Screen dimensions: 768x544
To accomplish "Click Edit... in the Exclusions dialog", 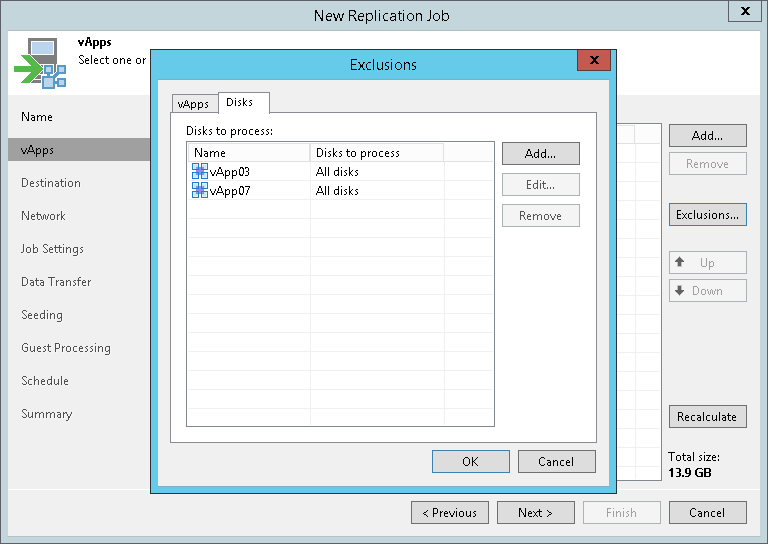I will [x=541, y=185].
